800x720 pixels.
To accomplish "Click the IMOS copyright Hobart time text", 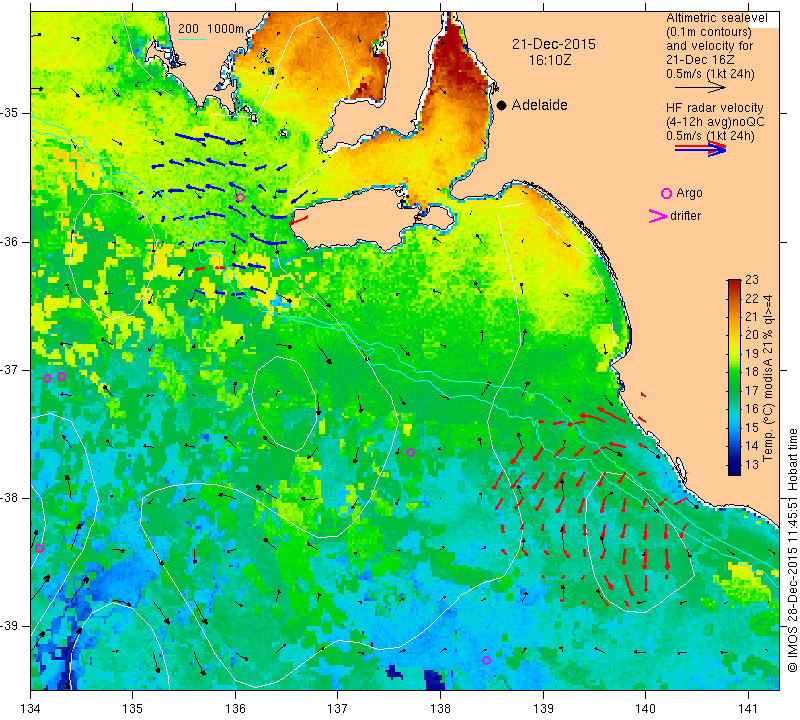I will pyautogui.click(x=792, y=550).
